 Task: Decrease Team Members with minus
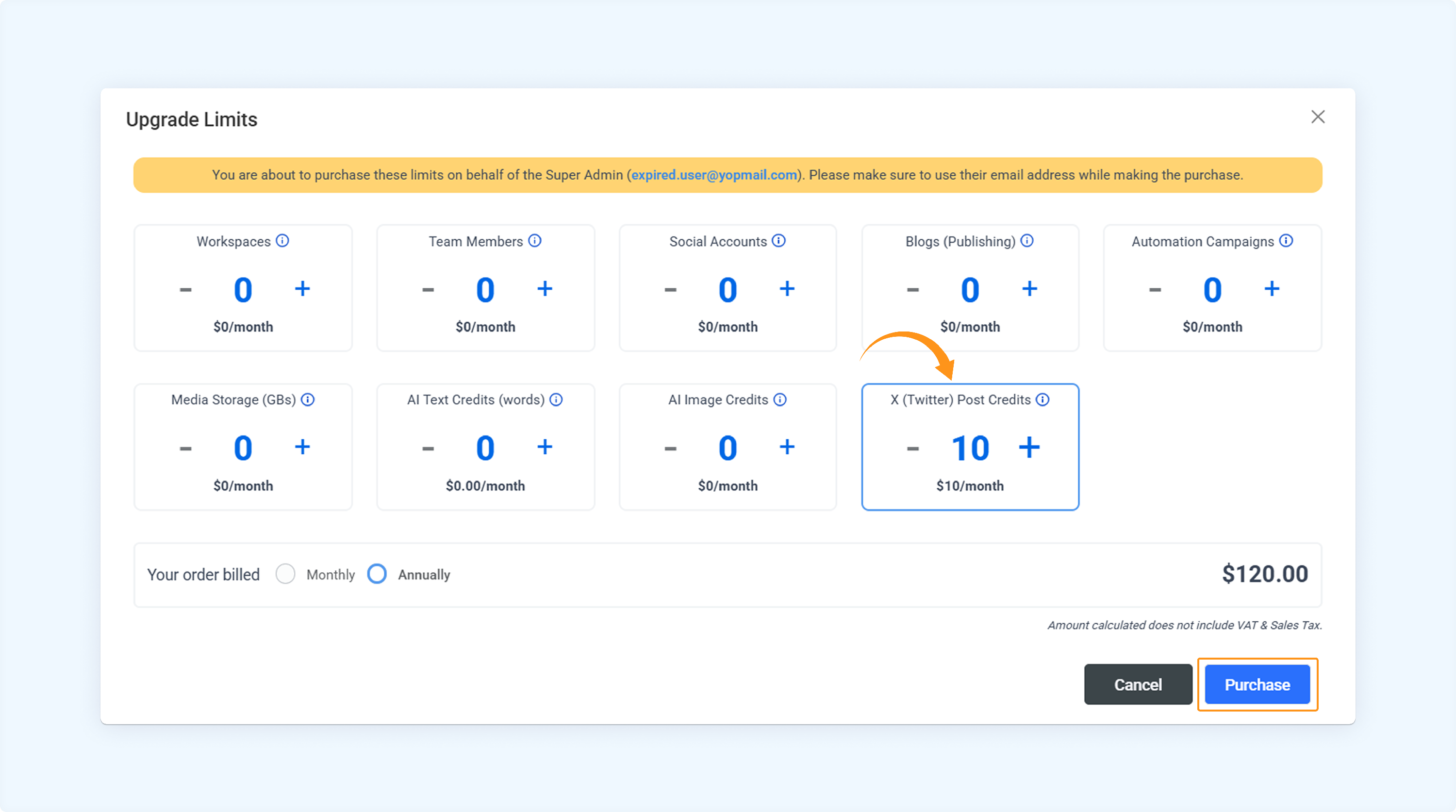(428, 290)
